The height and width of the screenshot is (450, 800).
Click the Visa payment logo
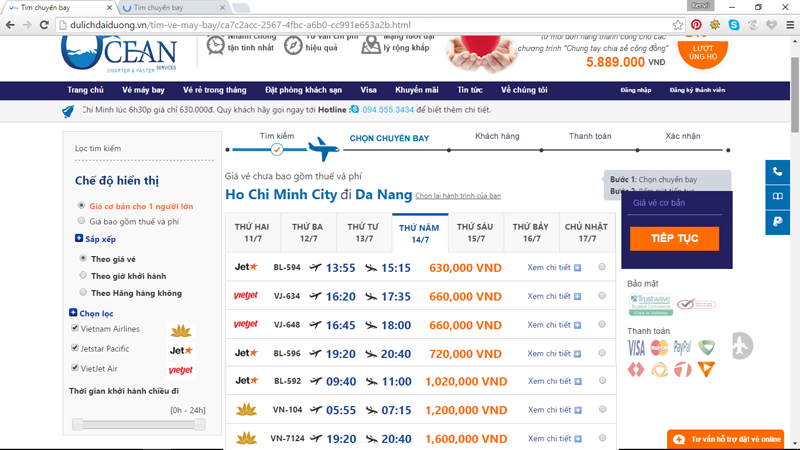point(636,348)
